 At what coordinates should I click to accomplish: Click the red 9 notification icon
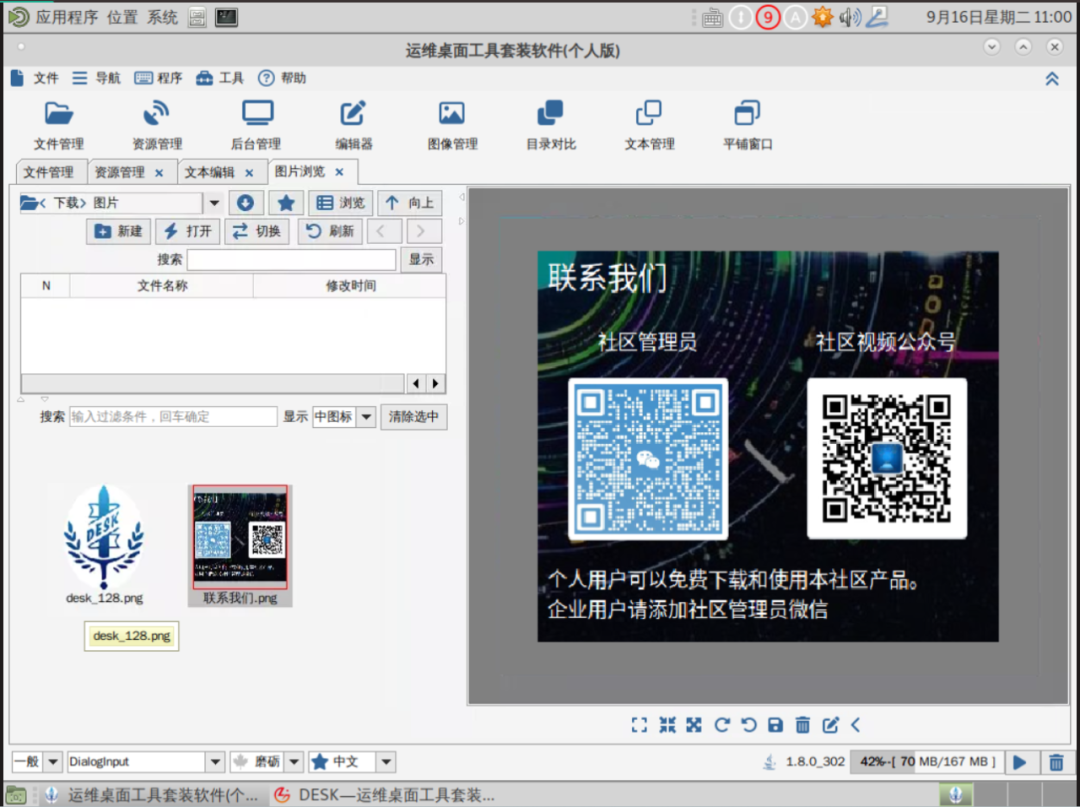pyautogui.click(x=767, y=17)
